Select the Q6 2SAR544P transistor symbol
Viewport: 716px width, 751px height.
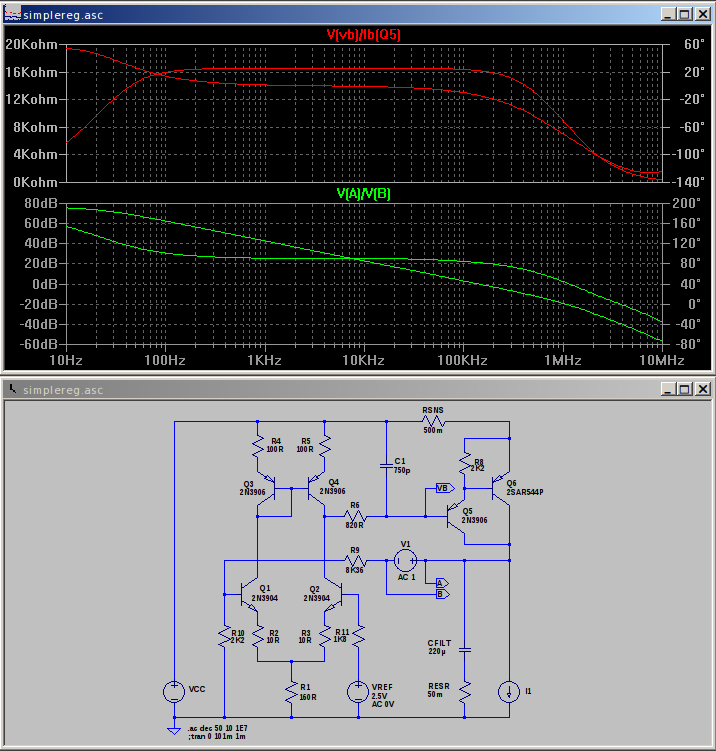click(x=501, y=489)
